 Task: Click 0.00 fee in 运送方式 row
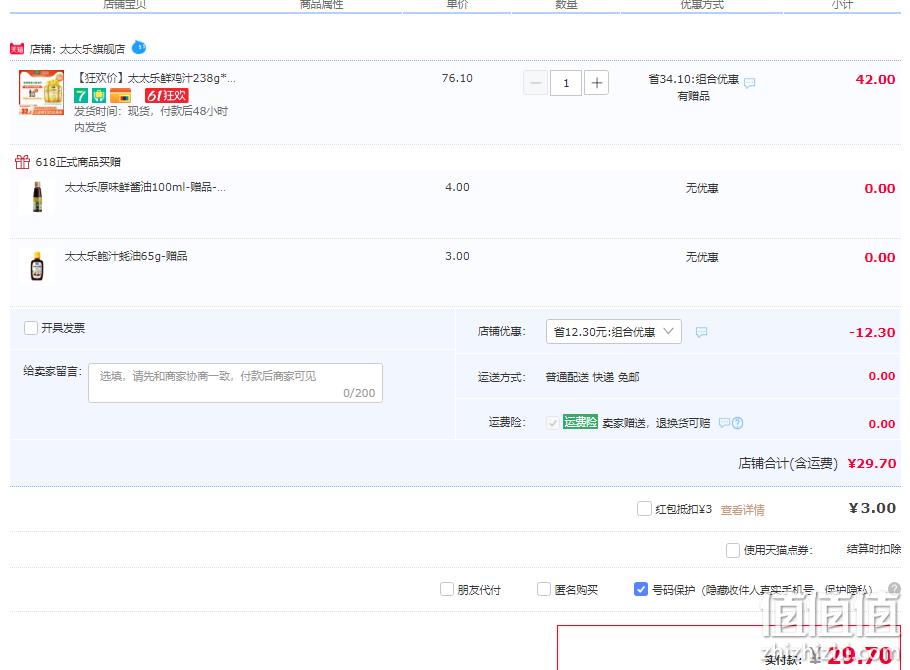click(x=882, y=376)
